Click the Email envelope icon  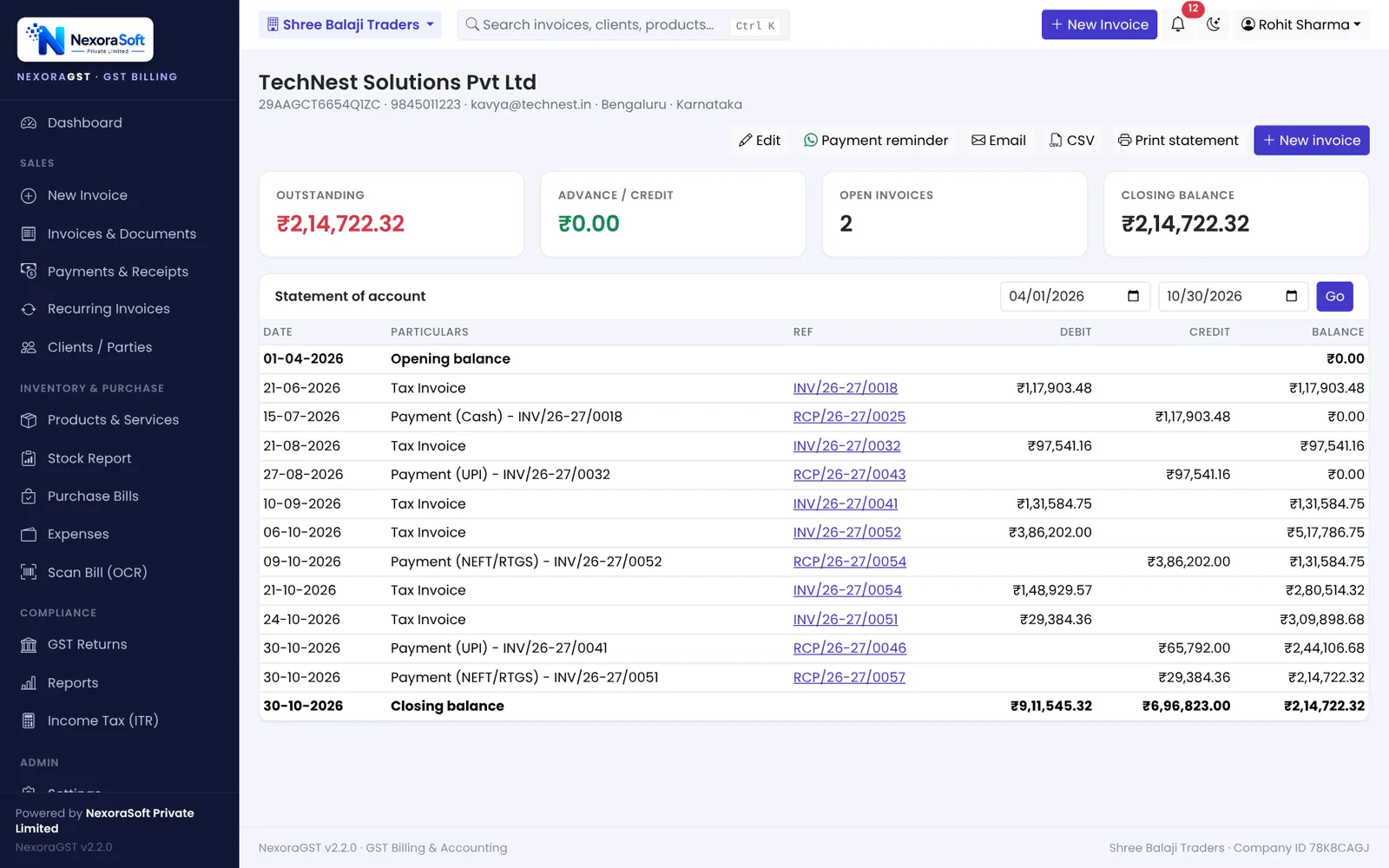(978, 141)
